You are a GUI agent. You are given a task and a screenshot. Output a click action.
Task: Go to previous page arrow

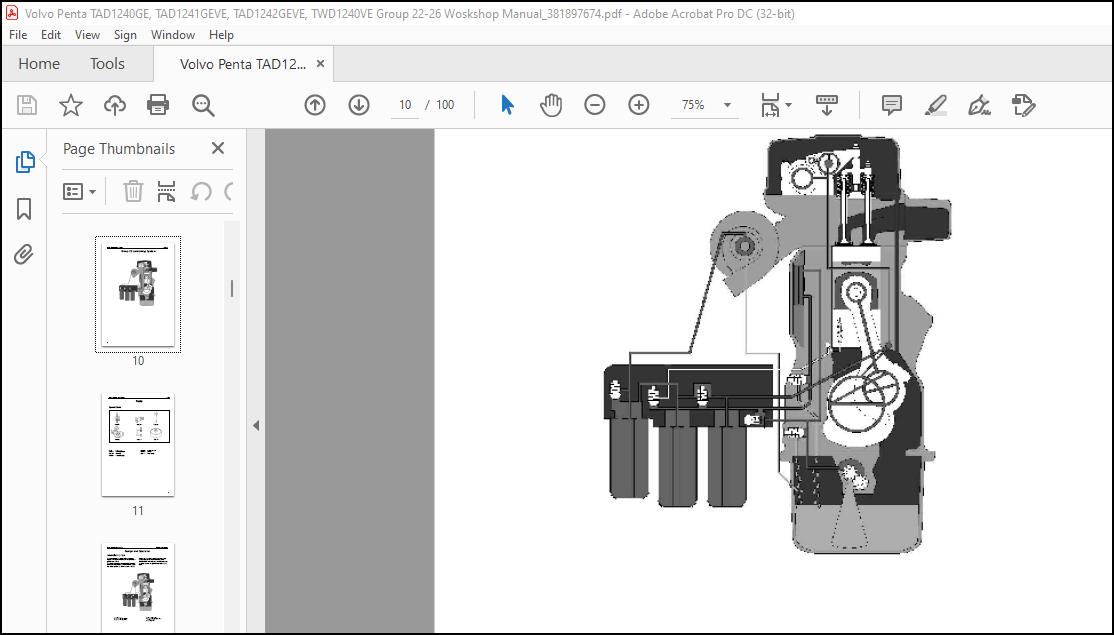tap(315, 105)
